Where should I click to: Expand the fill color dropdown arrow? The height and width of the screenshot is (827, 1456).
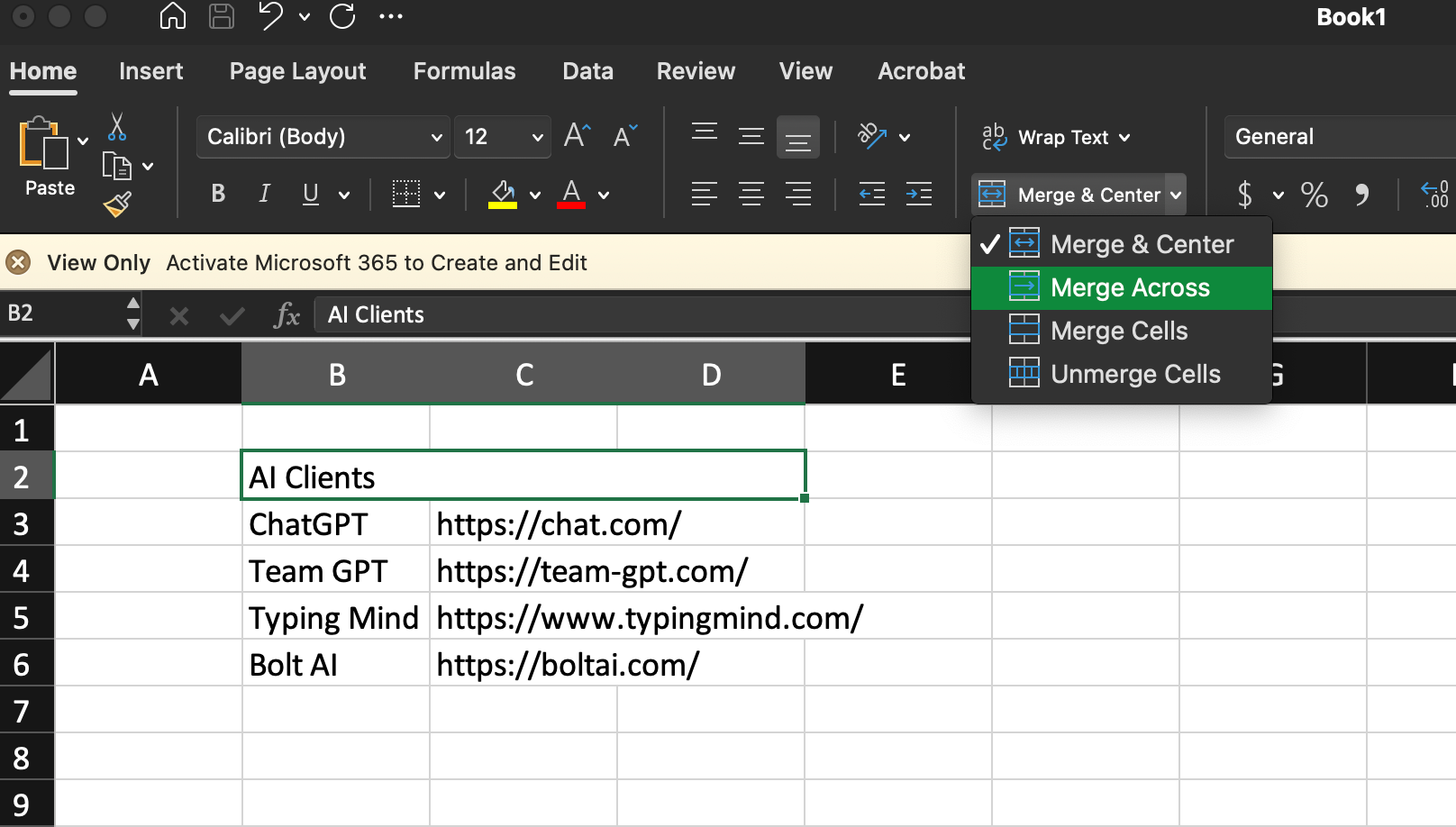(x=535, y=195)
